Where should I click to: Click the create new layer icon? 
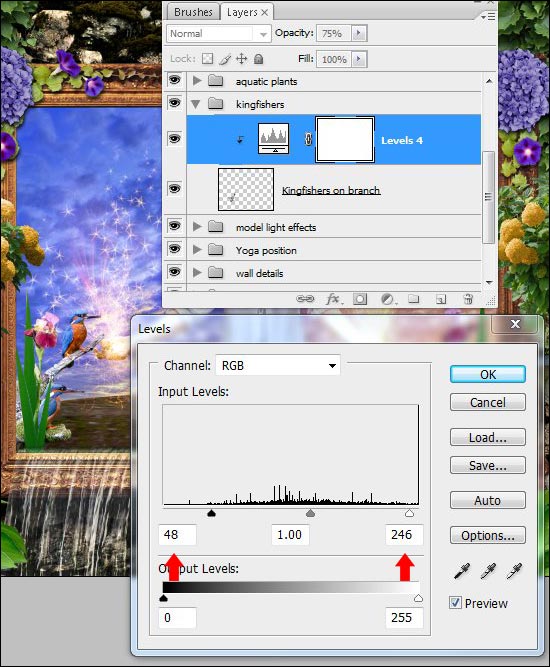click(x=441, y=299)
